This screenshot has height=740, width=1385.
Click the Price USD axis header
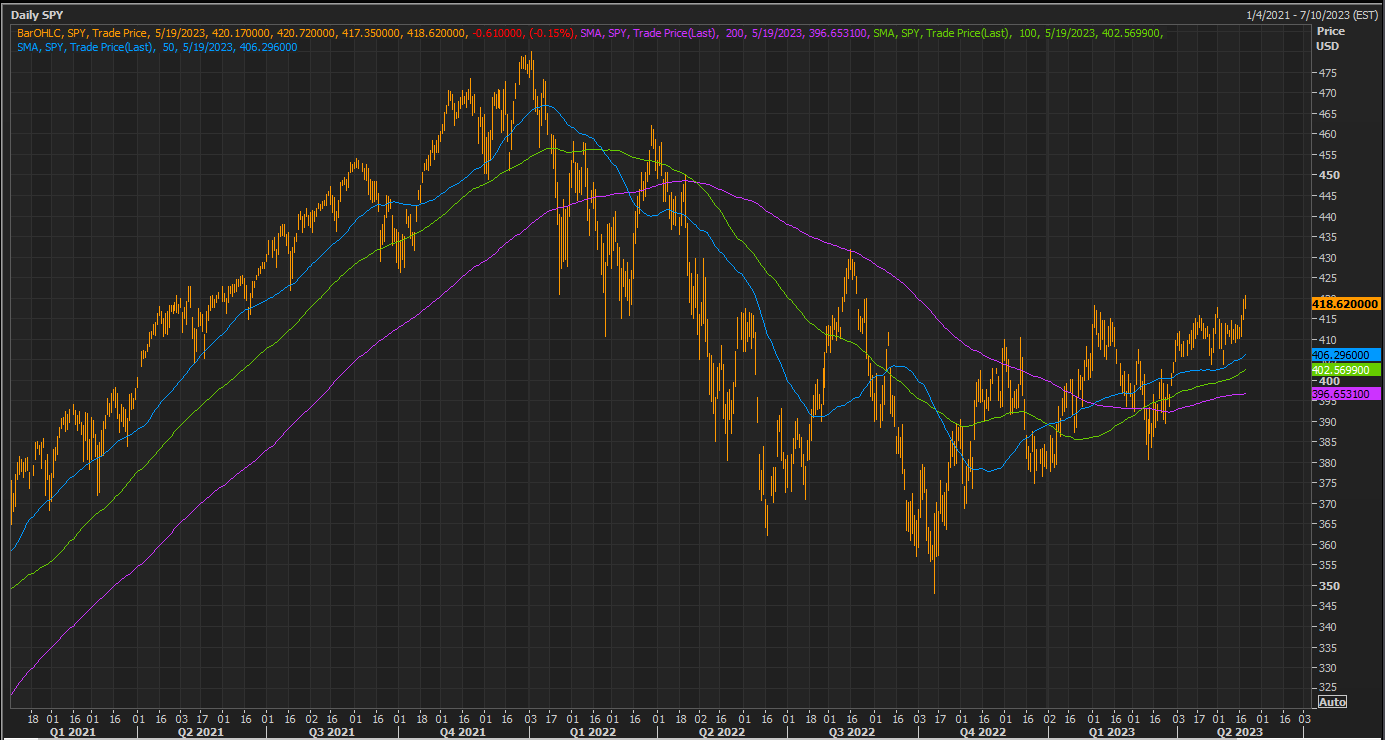[1330, 38]
